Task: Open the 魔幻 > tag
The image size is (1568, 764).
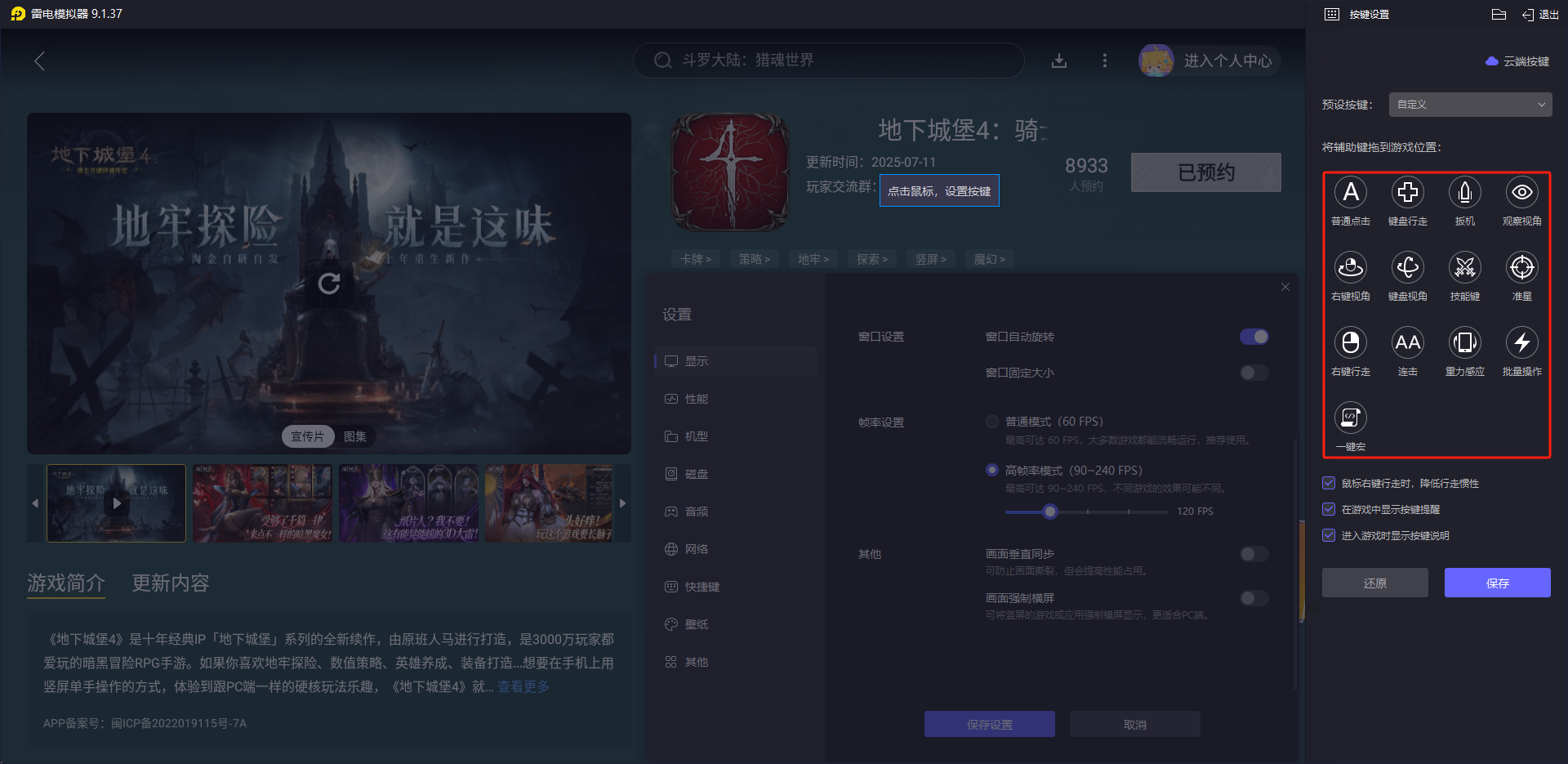Action: pyautogui.click(x=990, y=259)
